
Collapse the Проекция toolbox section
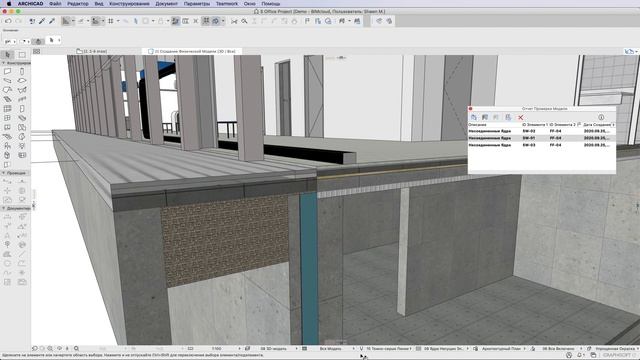(15, 173)
